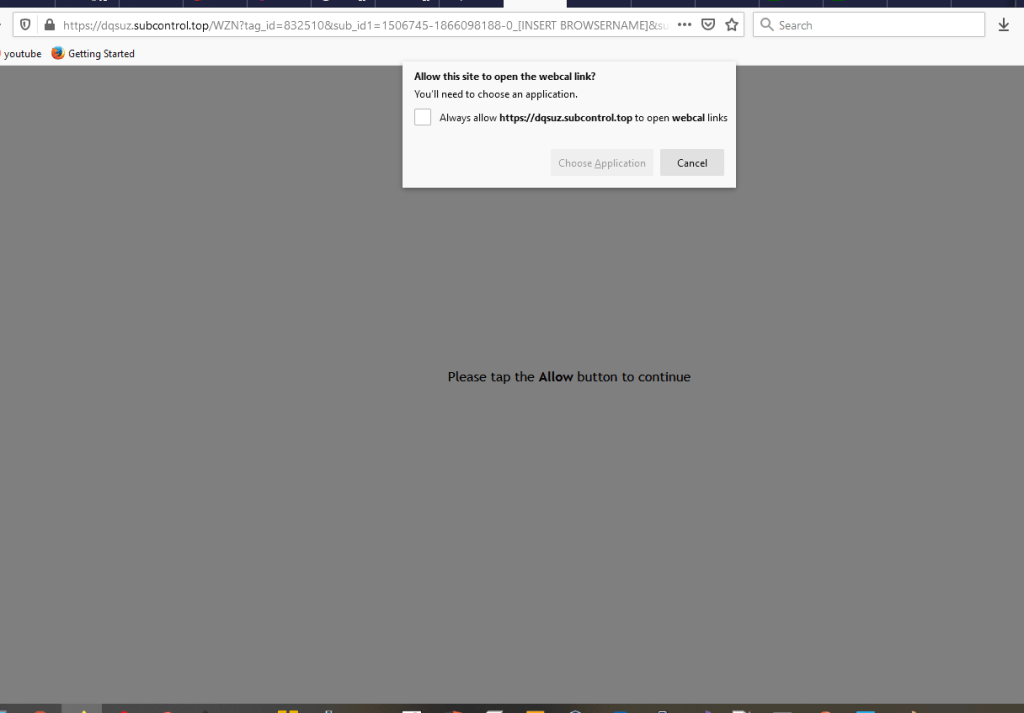The width and height of the screenshot is (1024, 713).
Task: Cancel the webcal link dialog
Action: 691,163
